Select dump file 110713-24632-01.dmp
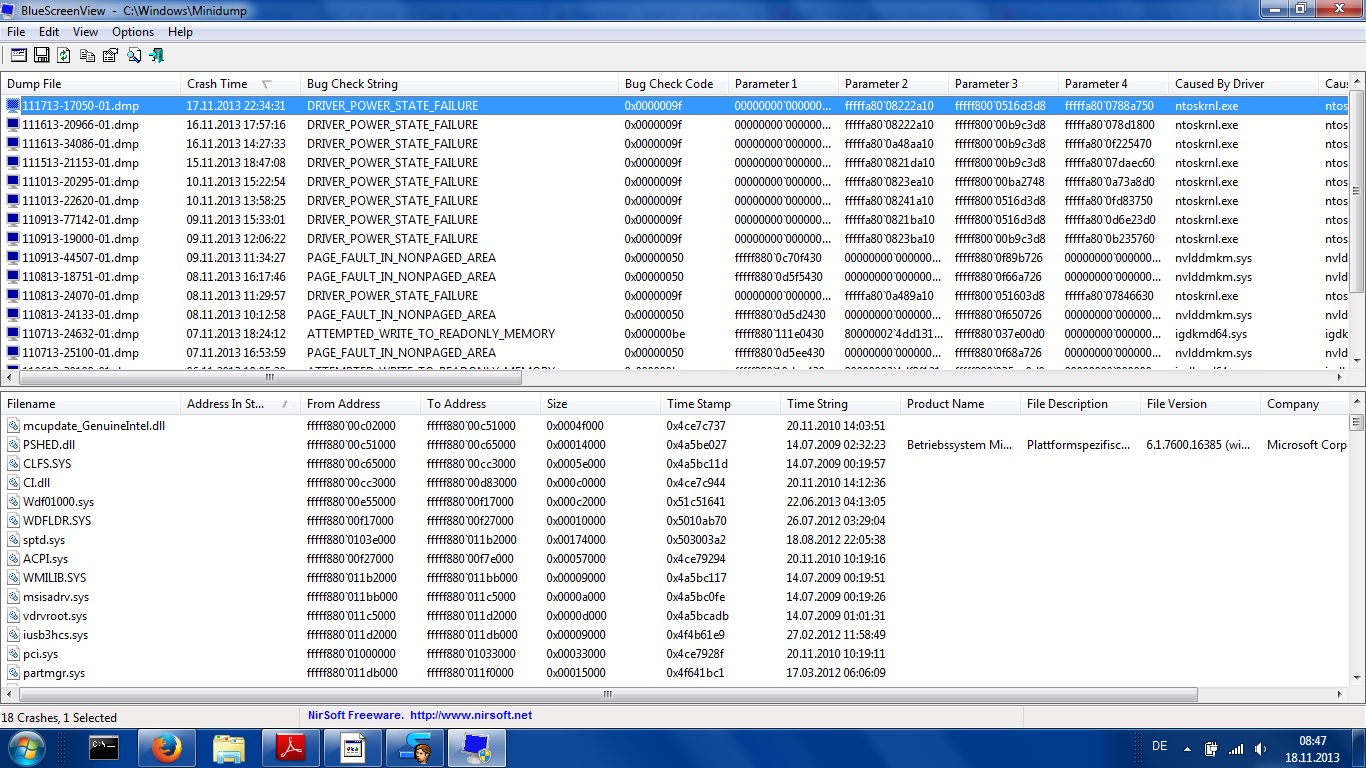This screenshot has width=1366, height=768. [80, 334]
